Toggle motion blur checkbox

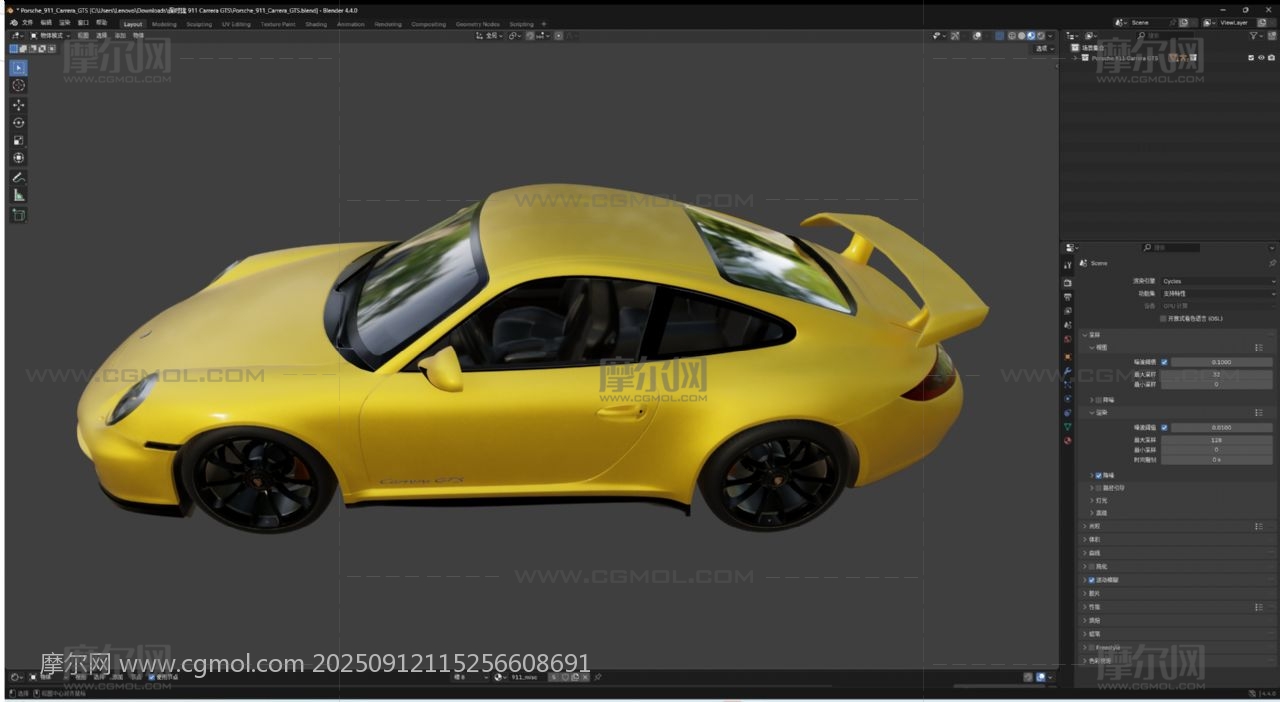(1091, 580)
